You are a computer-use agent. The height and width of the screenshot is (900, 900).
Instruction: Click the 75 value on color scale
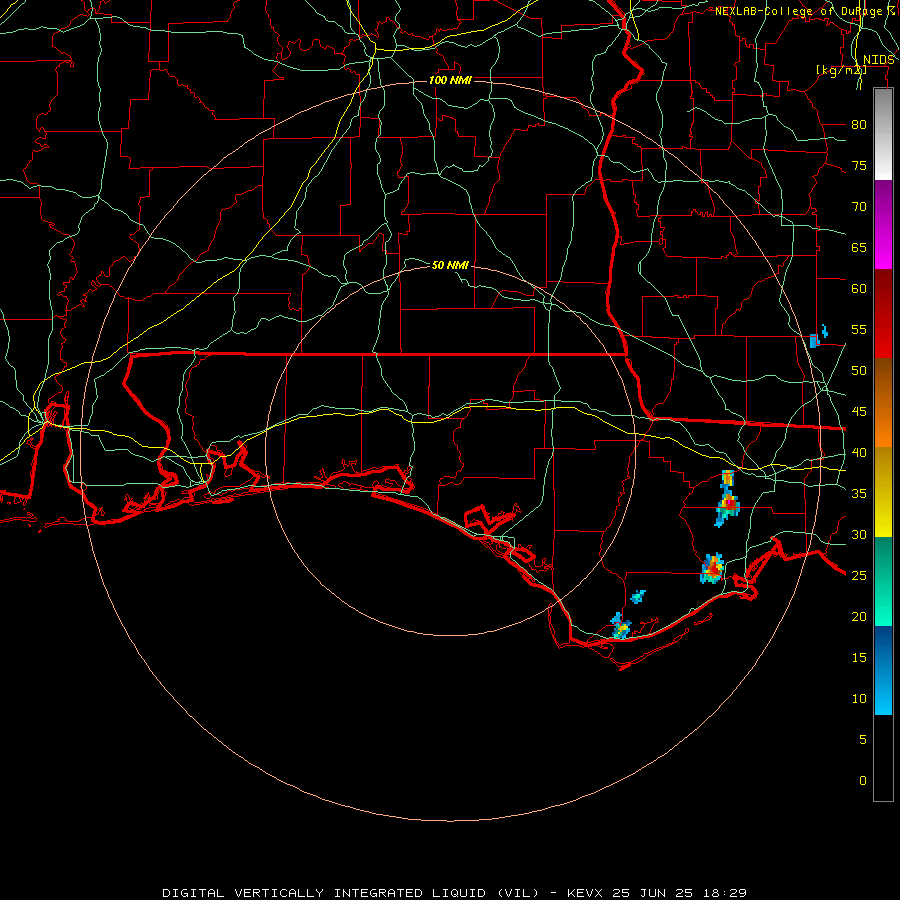[859, 166]
